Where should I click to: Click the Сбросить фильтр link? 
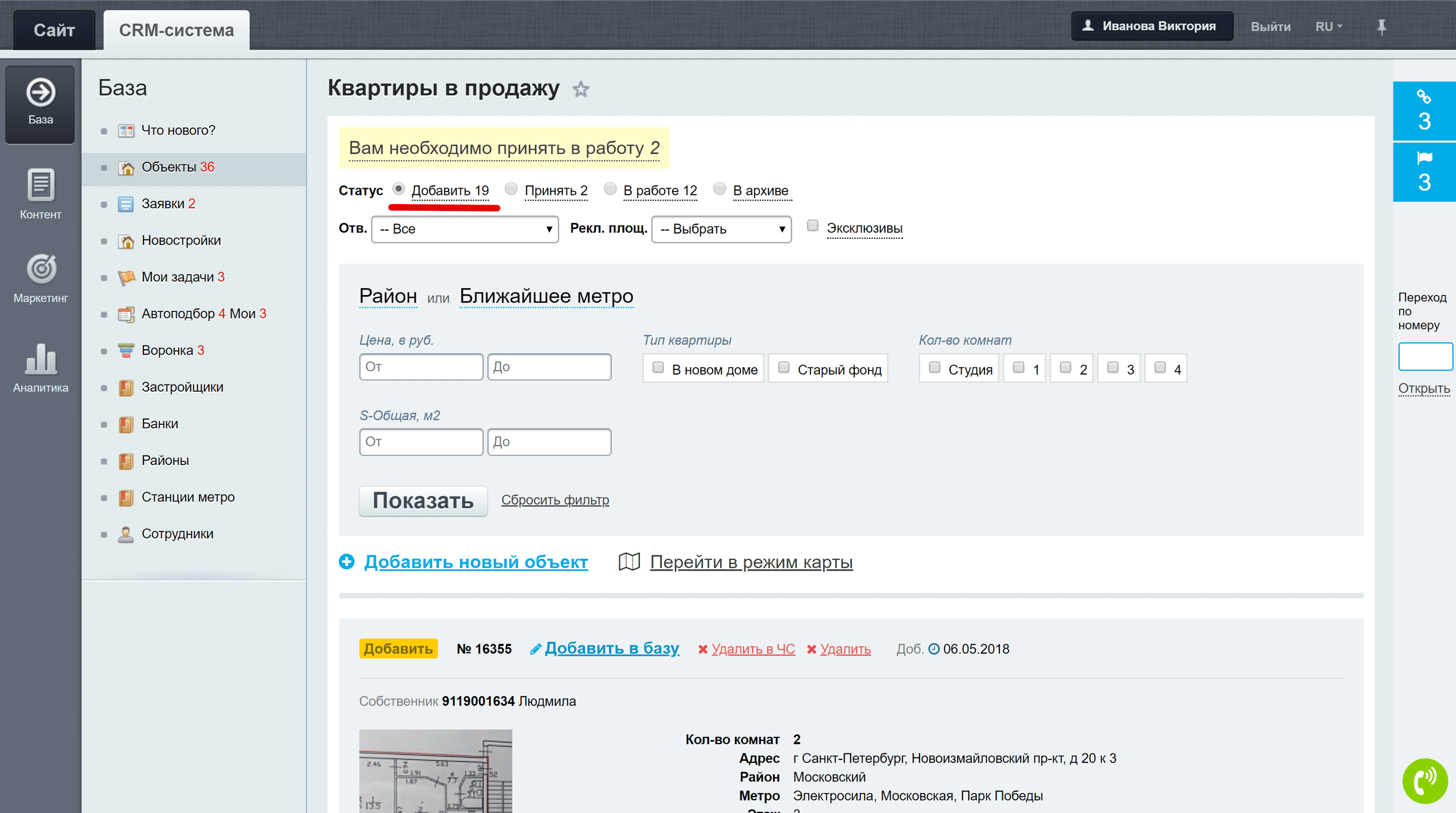point(555,499)
